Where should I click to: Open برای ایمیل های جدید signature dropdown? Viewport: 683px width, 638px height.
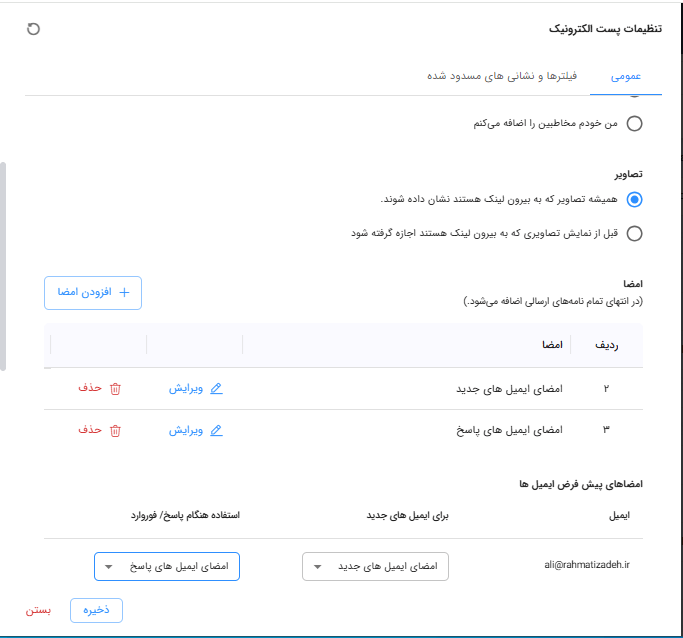(x=375, y=567)
